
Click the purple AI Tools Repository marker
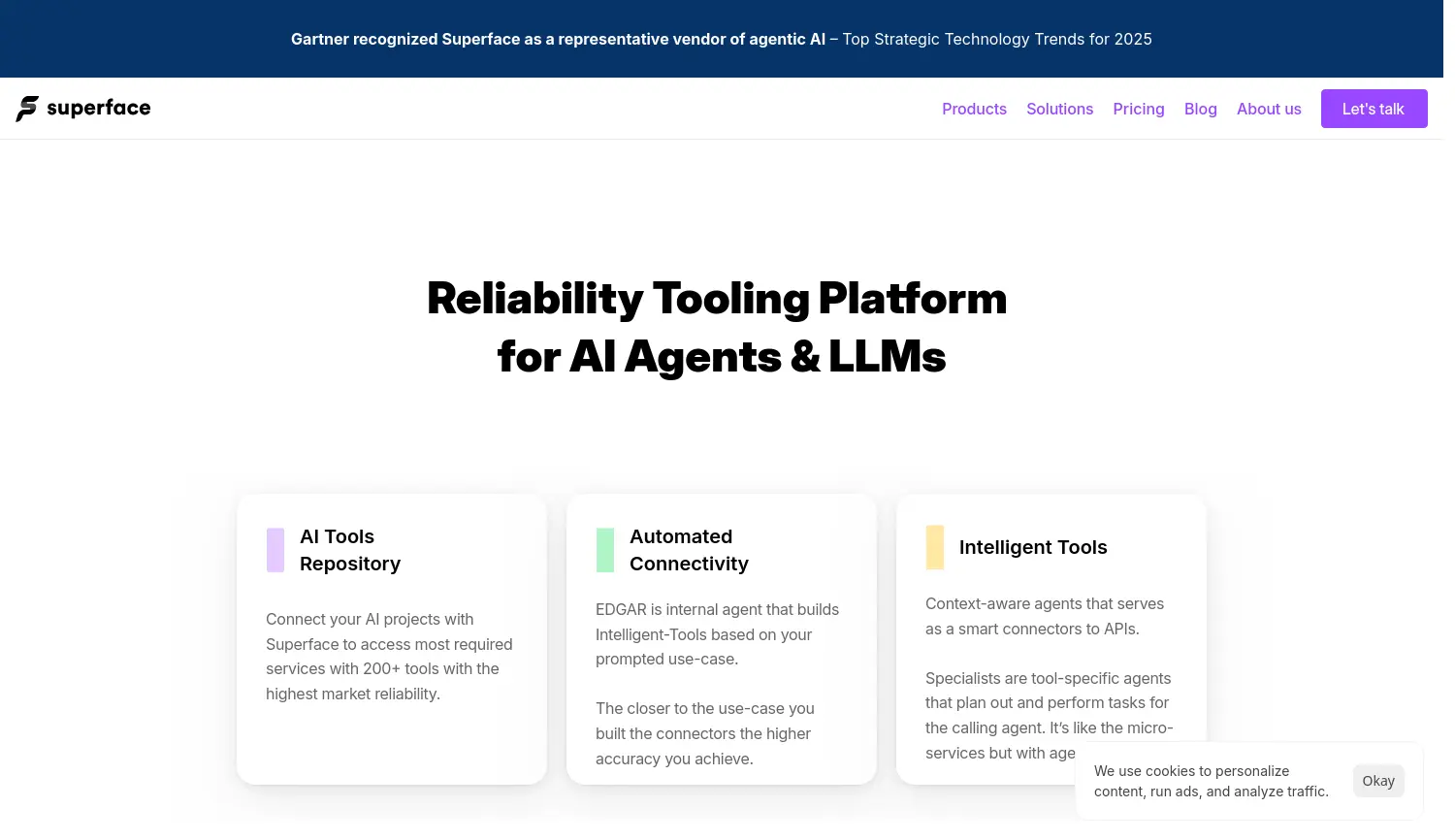click(275, 550)
